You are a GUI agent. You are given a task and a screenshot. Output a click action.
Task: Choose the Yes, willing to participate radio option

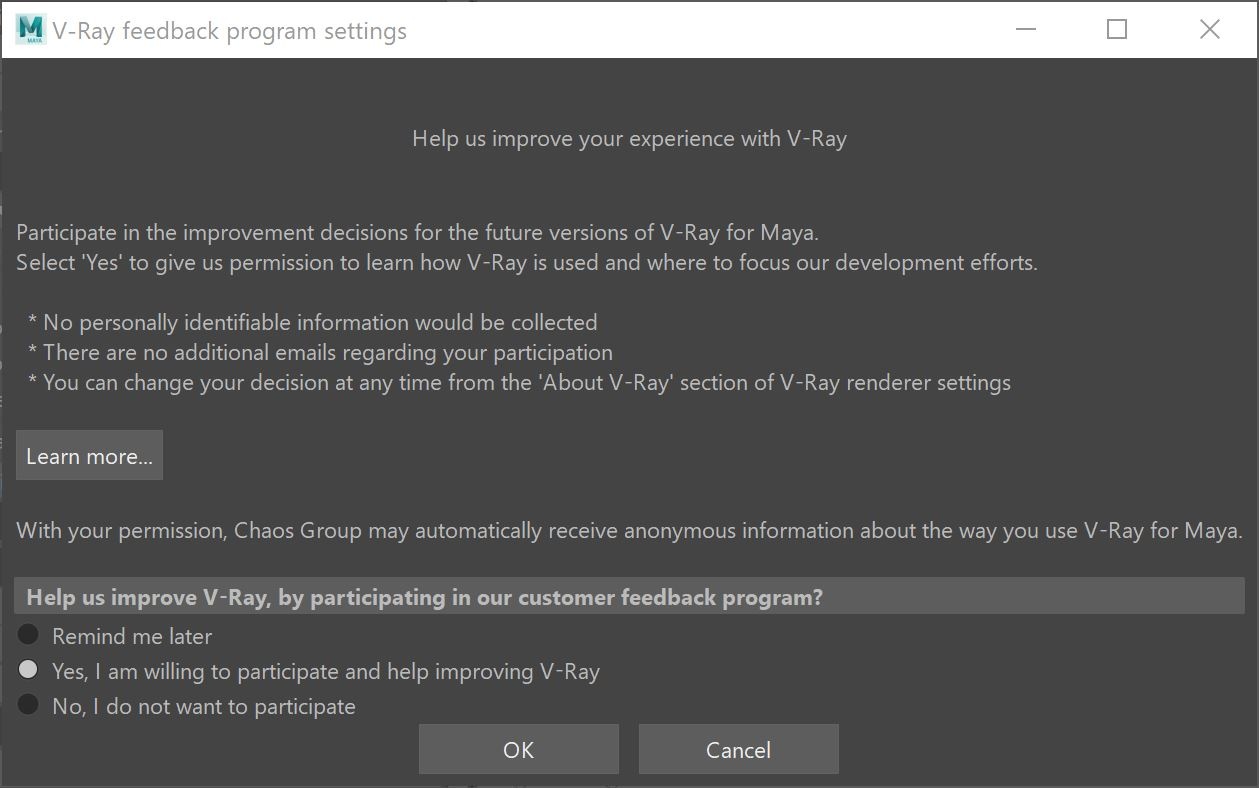coord(28,669)
